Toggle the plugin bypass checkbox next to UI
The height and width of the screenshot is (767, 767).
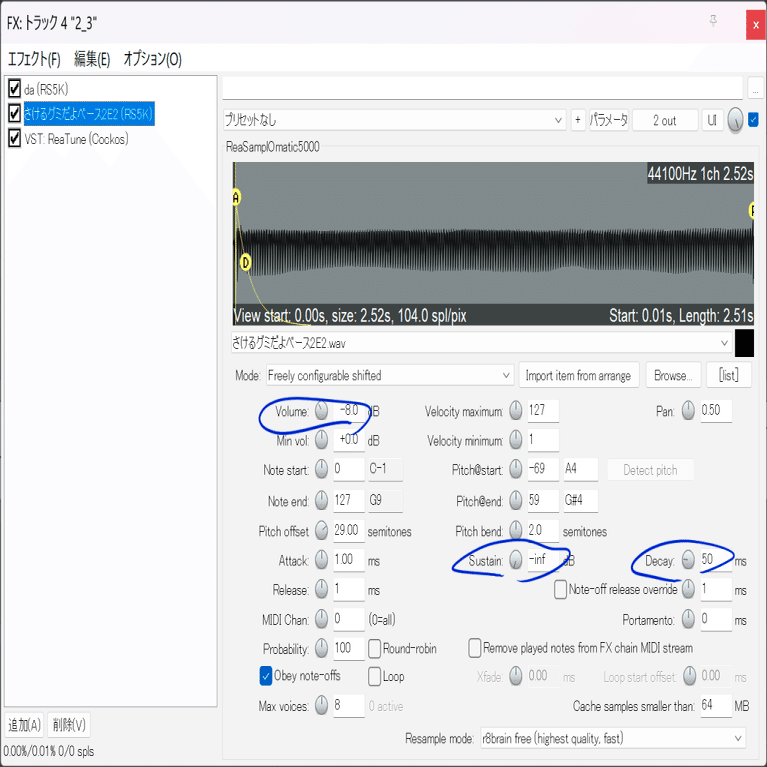[753, 119]
